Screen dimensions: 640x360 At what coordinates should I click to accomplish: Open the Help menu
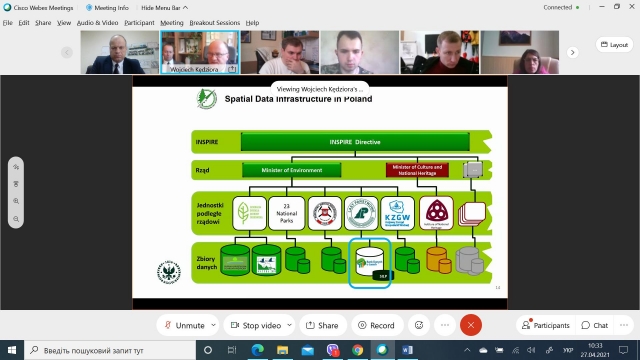(252, 23)
